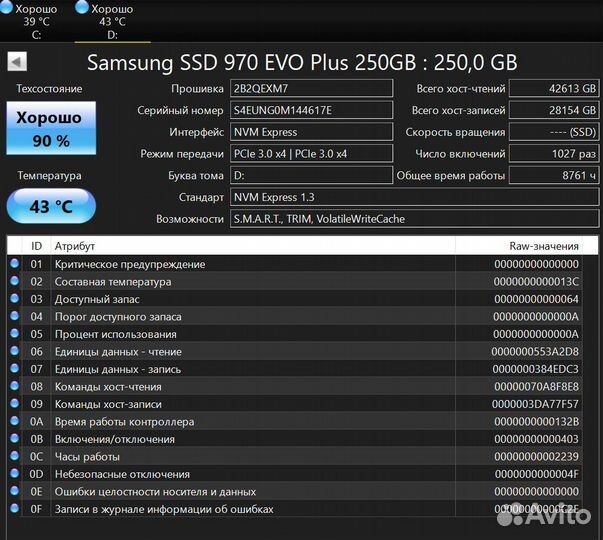The height and width of the screenshot is (540, 603).
Task: Select row Небезопасные отключения
Action: (x=295, y=474)
